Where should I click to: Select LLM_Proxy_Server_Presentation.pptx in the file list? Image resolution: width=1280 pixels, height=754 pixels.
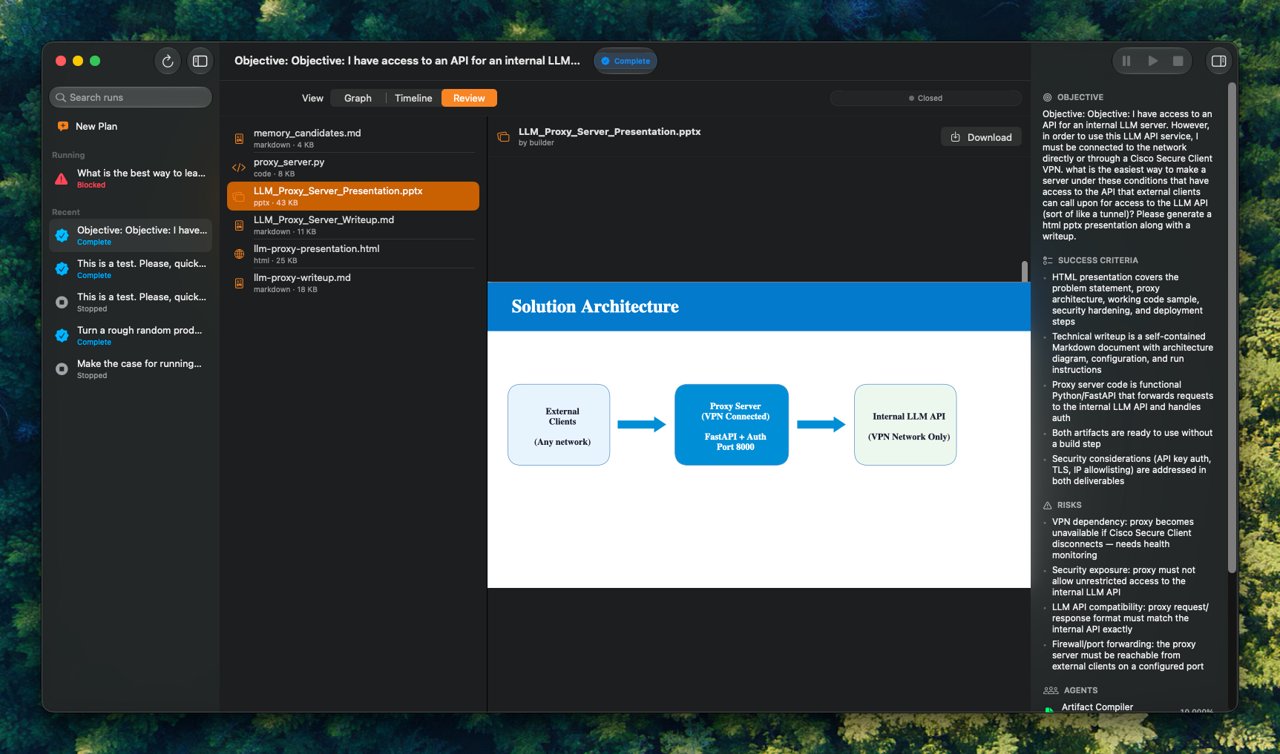(x=353, y=196)
